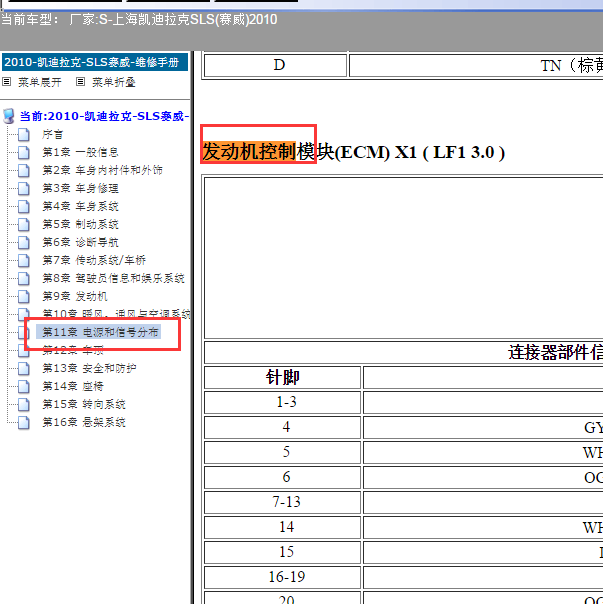Open chapter 第14章 座椅
The height and width of the screenshot is (604, 603).
point(73,386)
